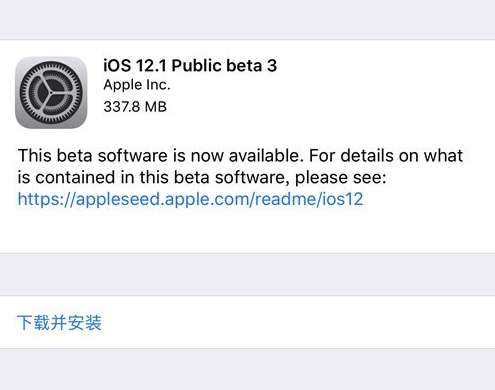Click the Apple Inc. publisher label
The height and width of the screenshot is (390, 495).
(x=137, y=85)
